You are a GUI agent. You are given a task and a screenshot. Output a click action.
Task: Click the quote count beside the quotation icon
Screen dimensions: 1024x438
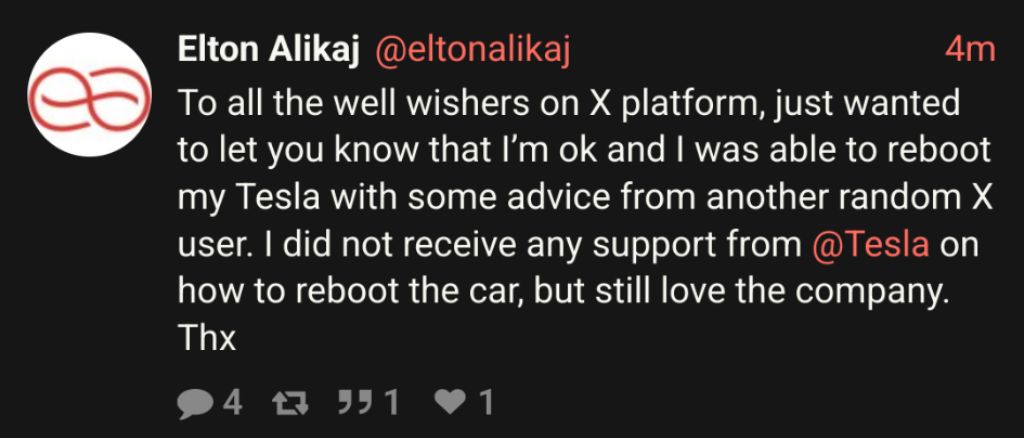[x=391, y=402]
